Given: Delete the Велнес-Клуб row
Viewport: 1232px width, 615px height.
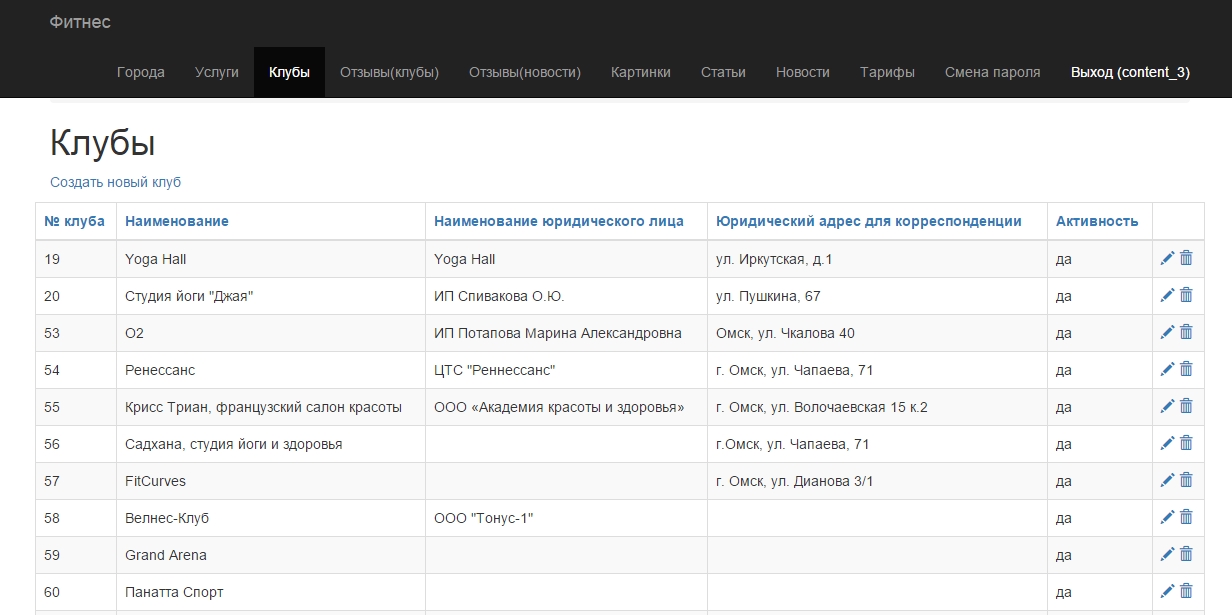Looking at the screenshot, I should tap(1187, 518).
